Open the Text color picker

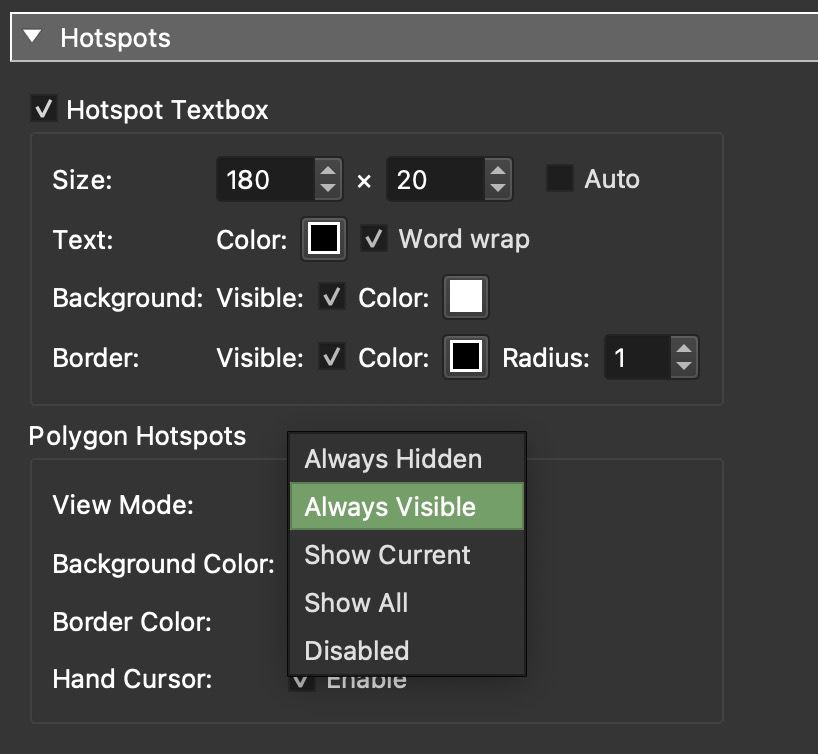tap(324, 239)
